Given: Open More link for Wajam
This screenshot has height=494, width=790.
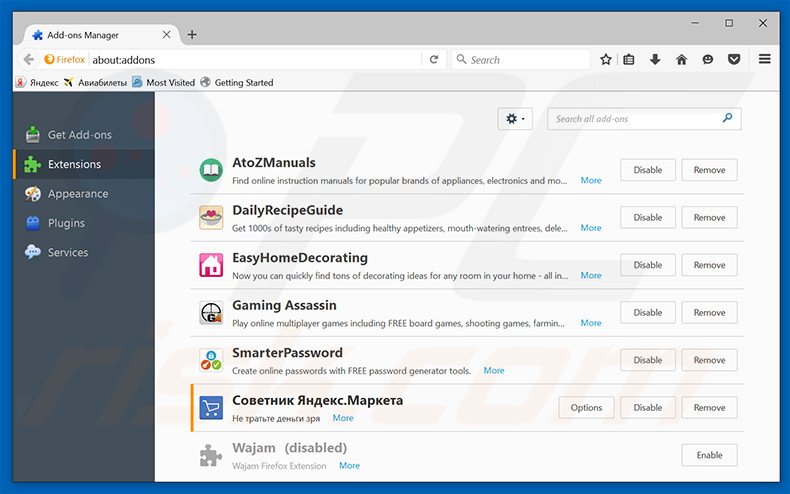Looking at the screenshot, I should tap(349, 465).
